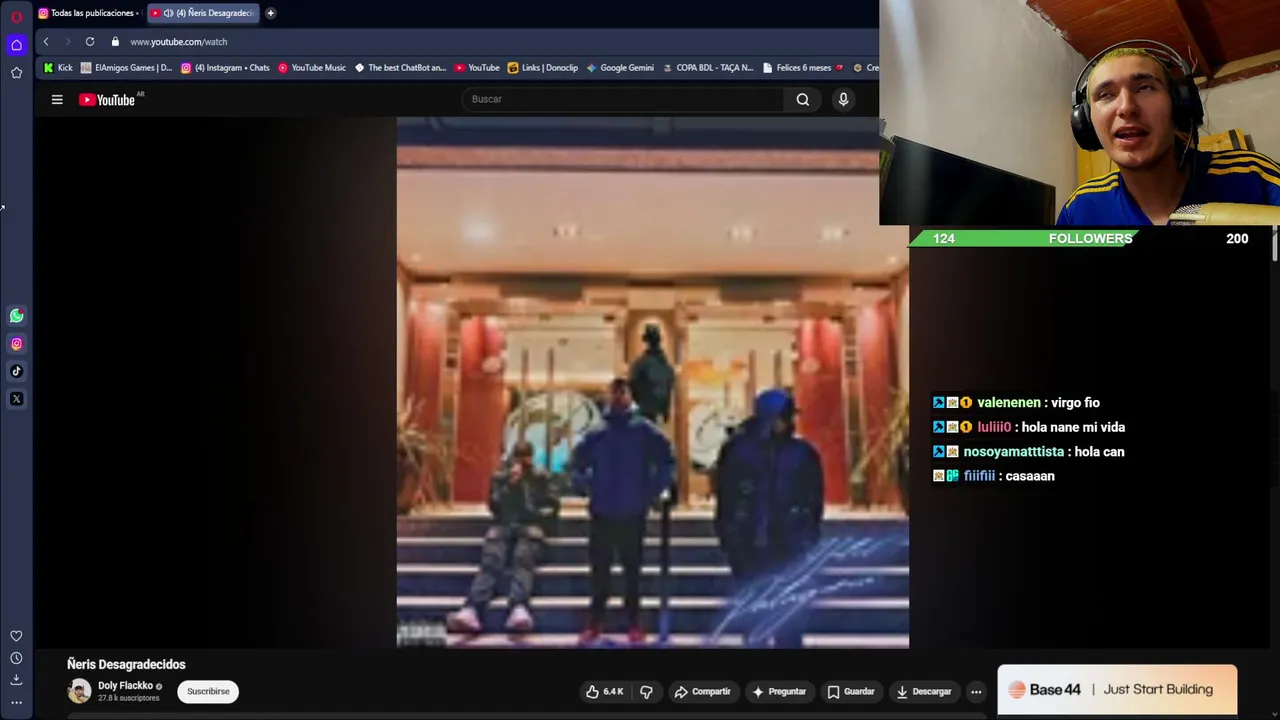
Task: Open the Kick bookmark
Action: tap(58, 68)
